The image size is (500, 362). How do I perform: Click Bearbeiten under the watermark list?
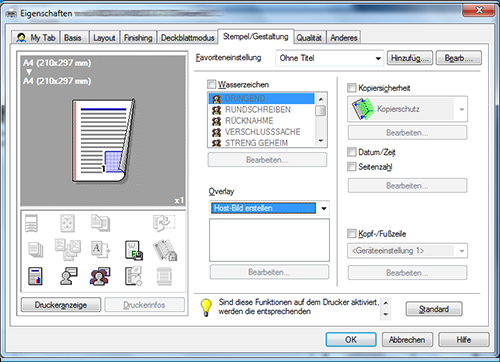click(267, 160)
